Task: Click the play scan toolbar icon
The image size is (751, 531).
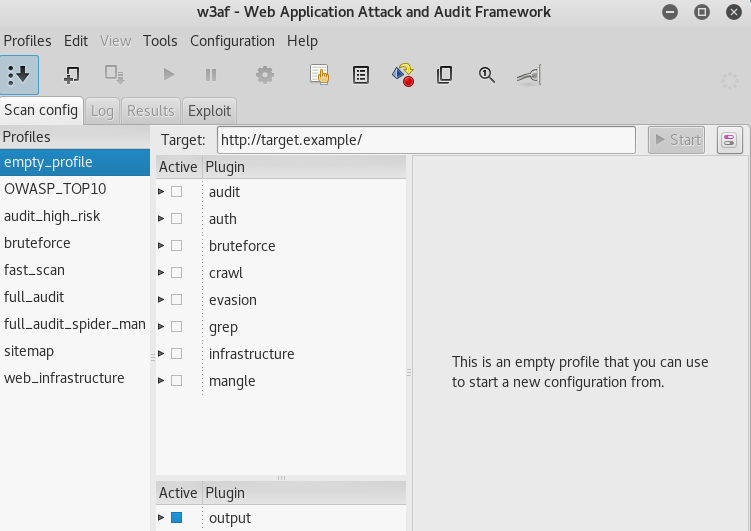Action: (169, 75)
